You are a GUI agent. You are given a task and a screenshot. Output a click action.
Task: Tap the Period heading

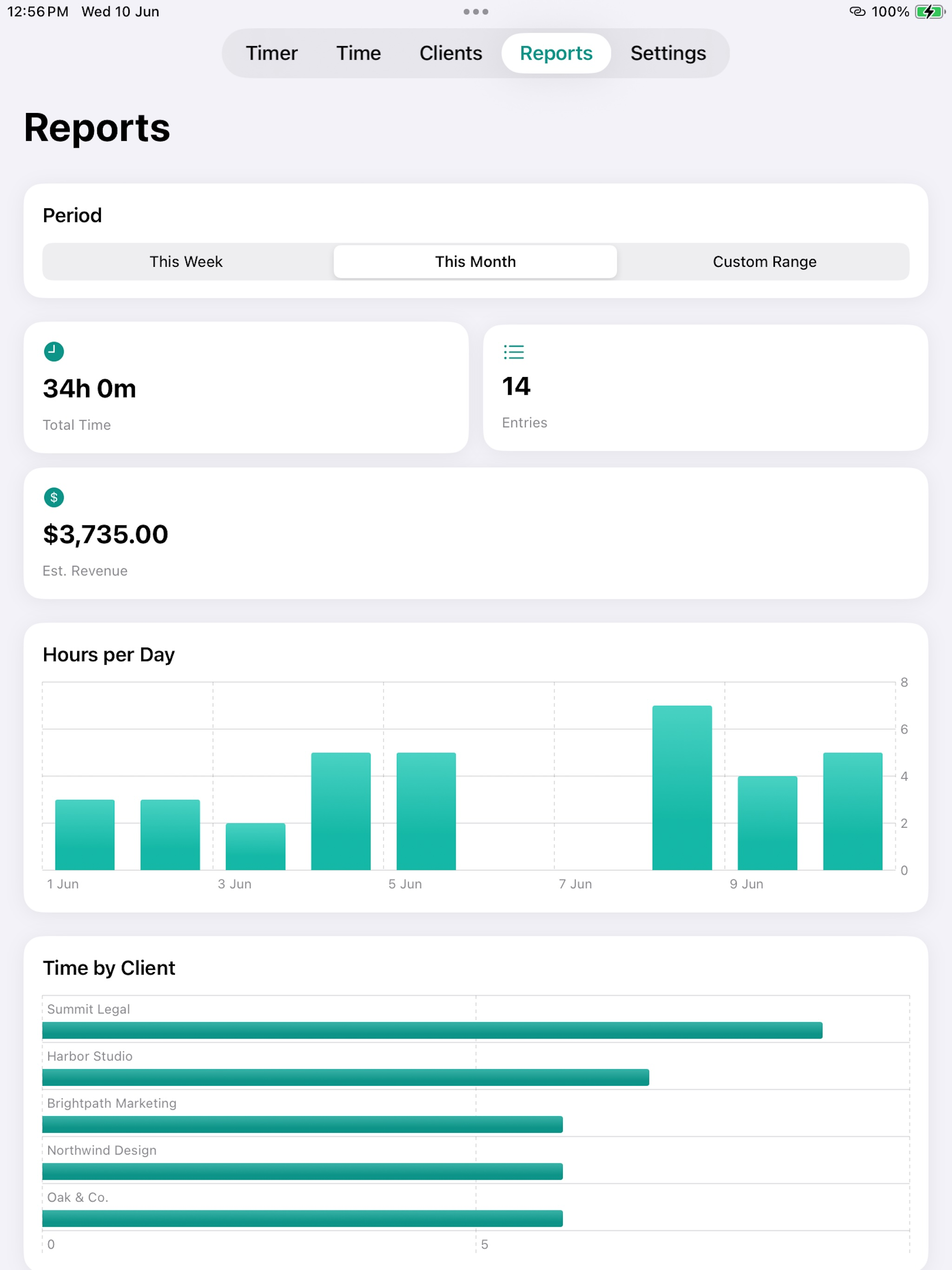(x=73, y=215)
